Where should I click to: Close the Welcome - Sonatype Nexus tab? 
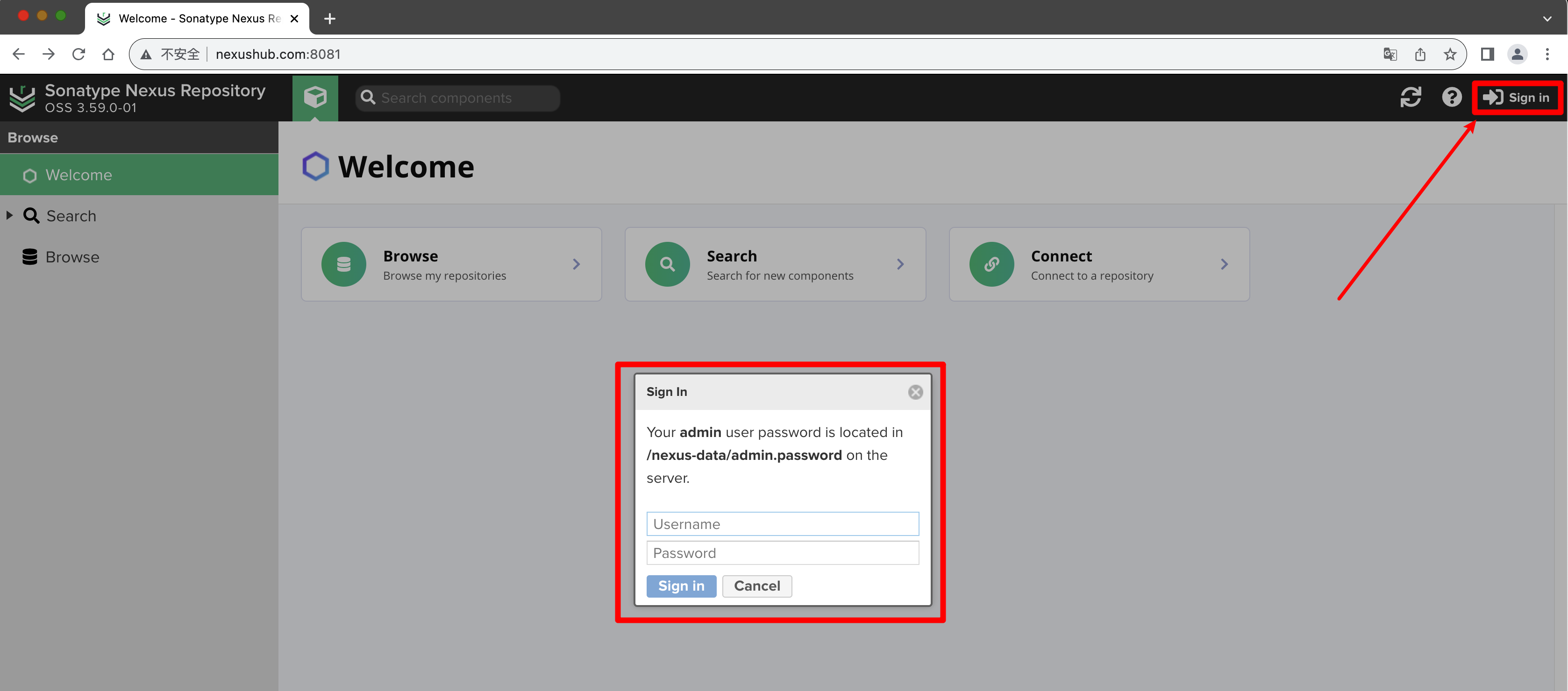[294, 19]
